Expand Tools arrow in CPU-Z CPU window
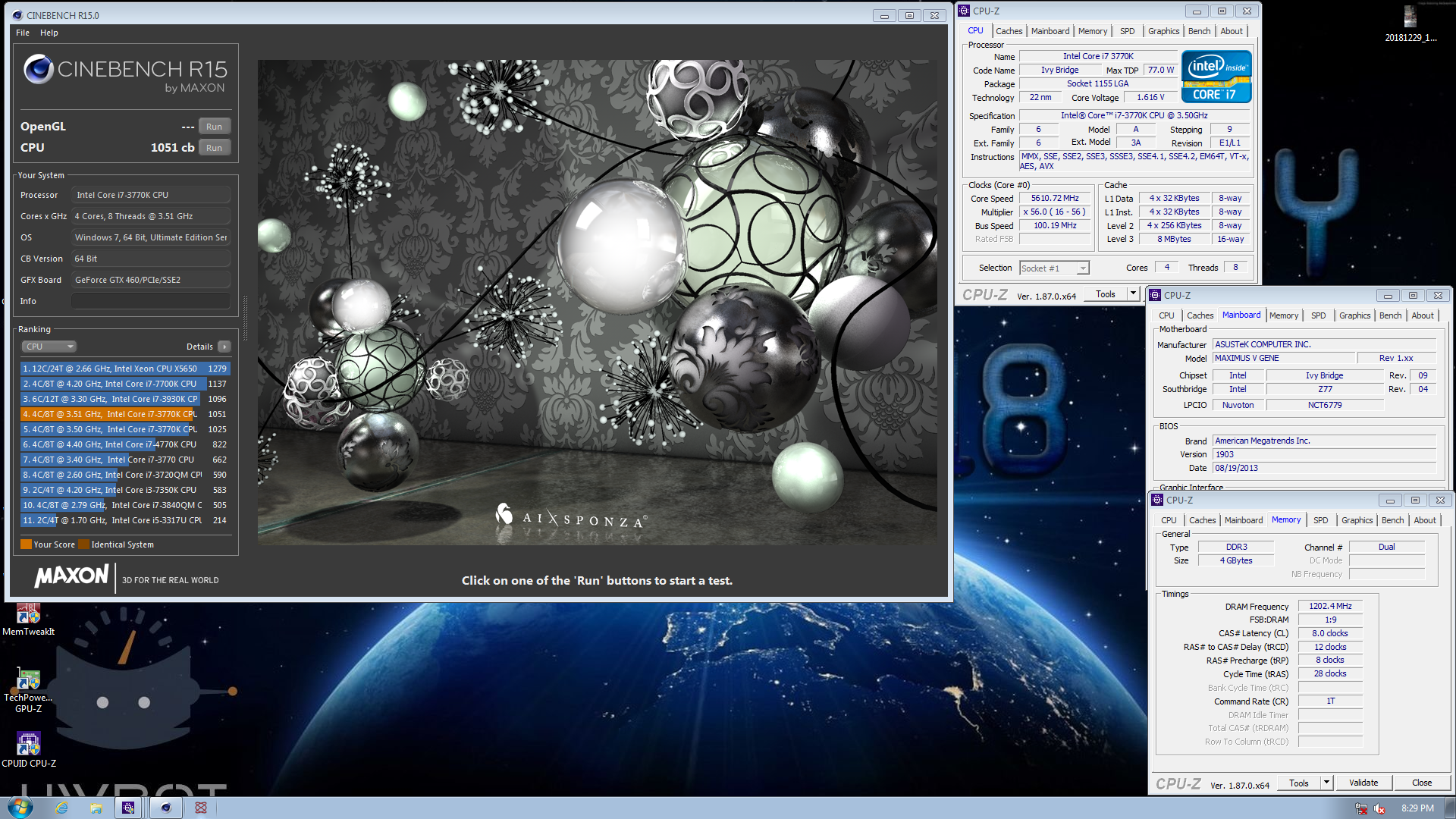This screenshot has height=819, width=1456. point(1133,293)
